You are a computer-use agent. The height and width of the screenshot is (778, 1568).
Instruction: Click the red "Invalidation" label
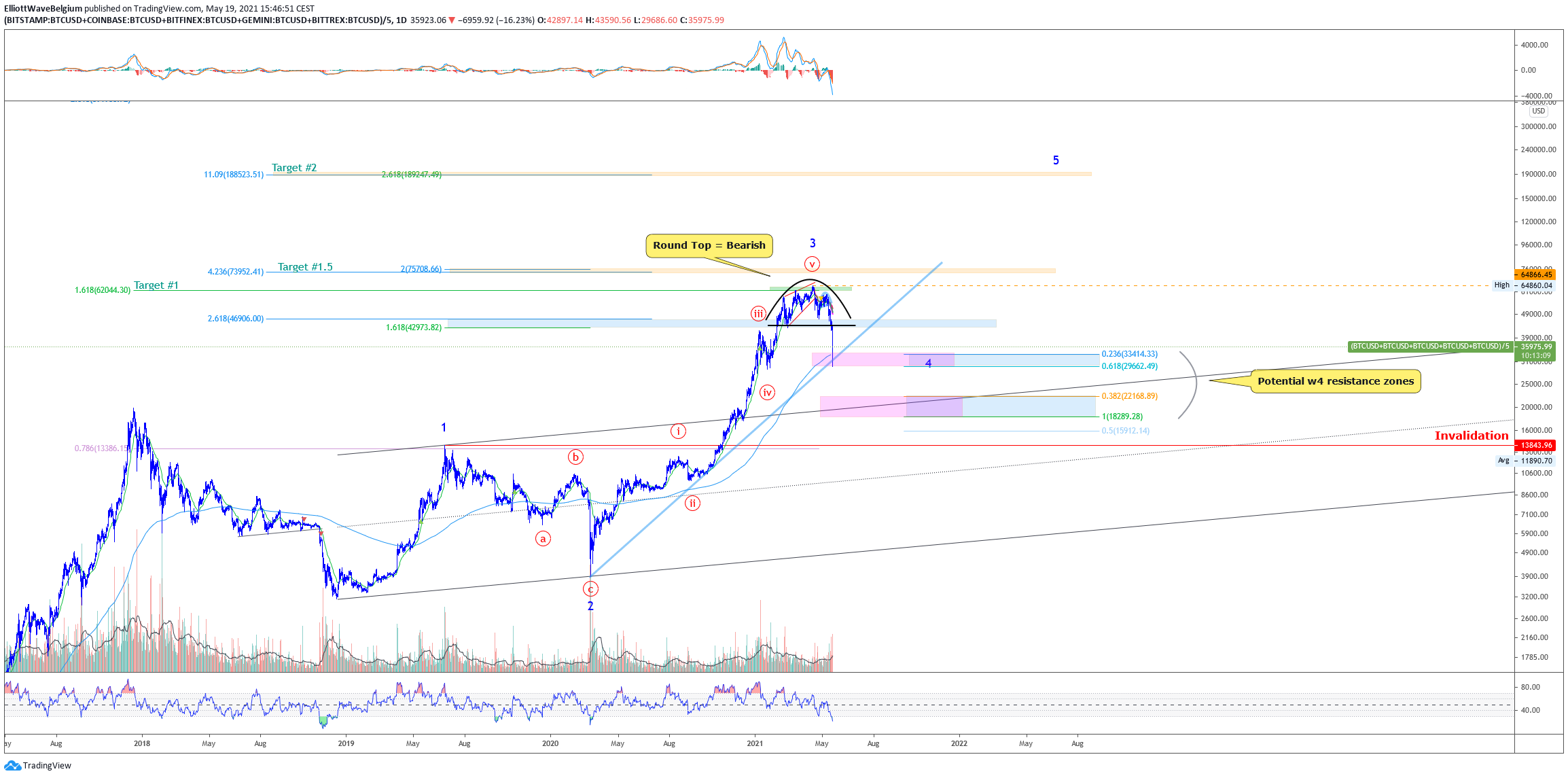(x=1472, y=436)
